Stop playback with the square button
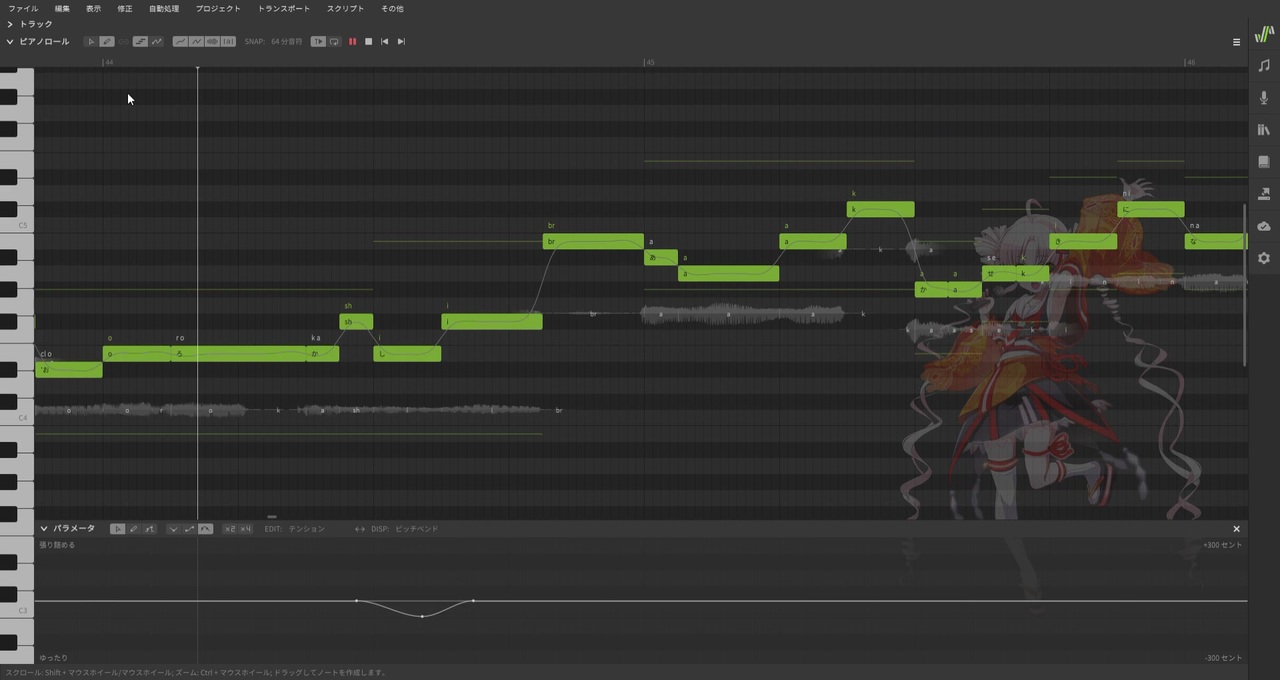Screen dimensions: 1280x680 click(368, 42)
